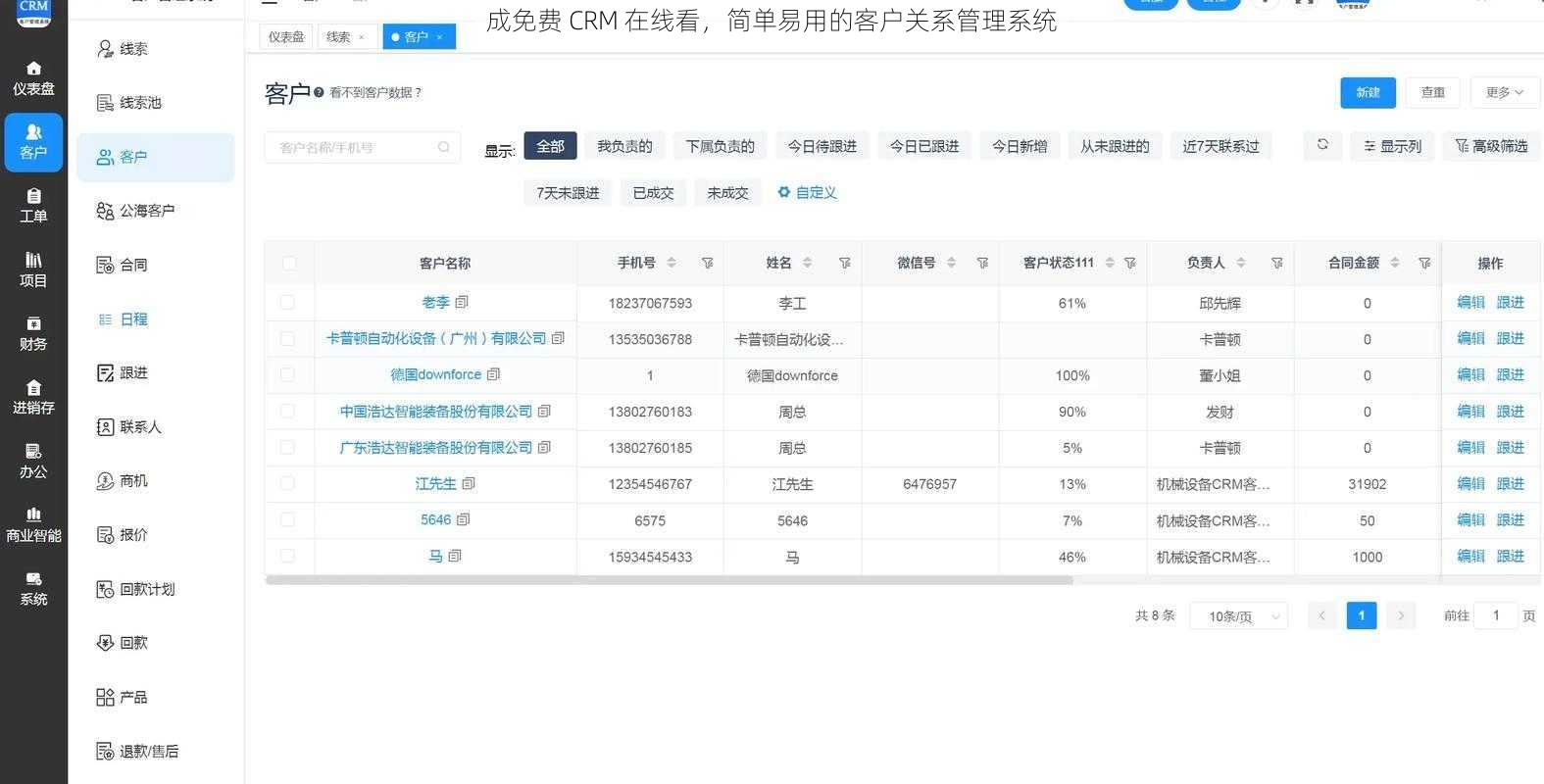Copy icon next to 德国downforce name
This screenshot has width=1544, height=784.
(x=493, y=374)
